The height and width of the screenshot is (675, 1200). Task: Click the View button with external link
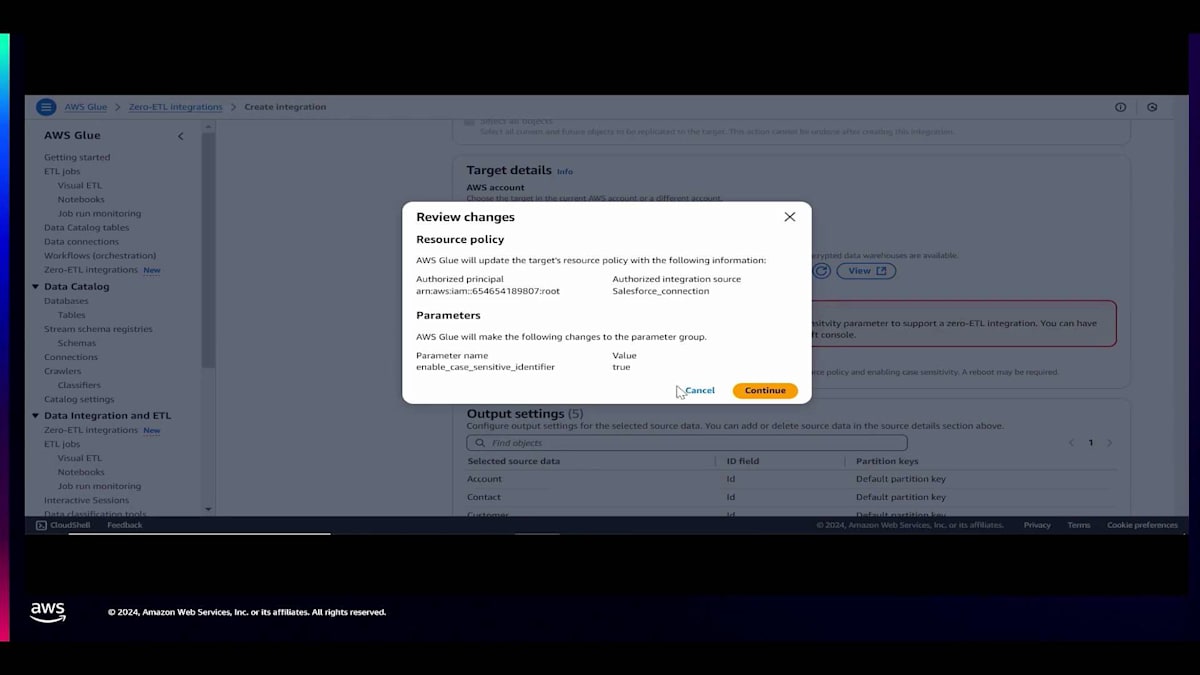click(866, 271)
